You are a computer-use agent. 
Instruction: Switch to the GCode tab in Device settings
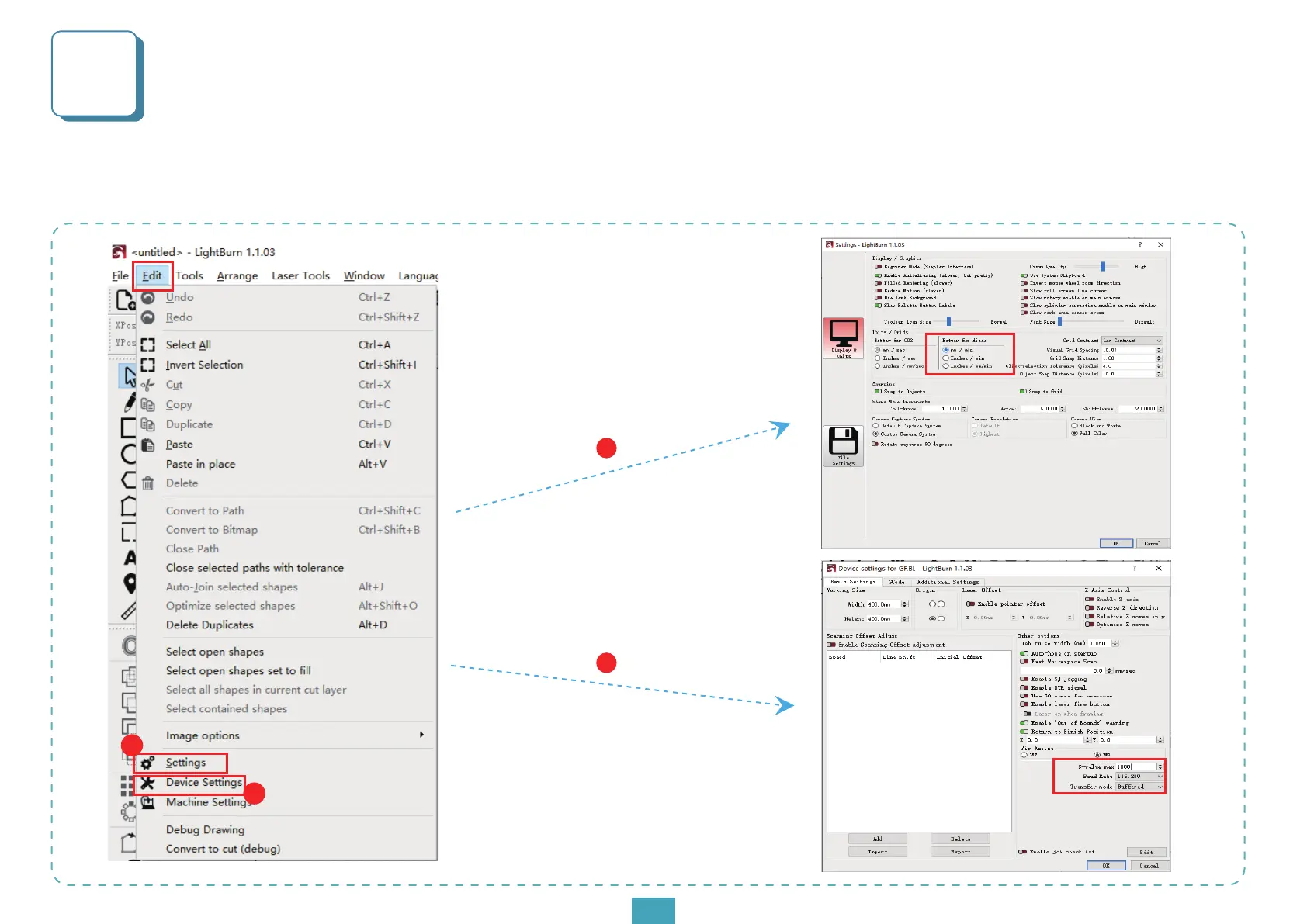click(896, 582)
